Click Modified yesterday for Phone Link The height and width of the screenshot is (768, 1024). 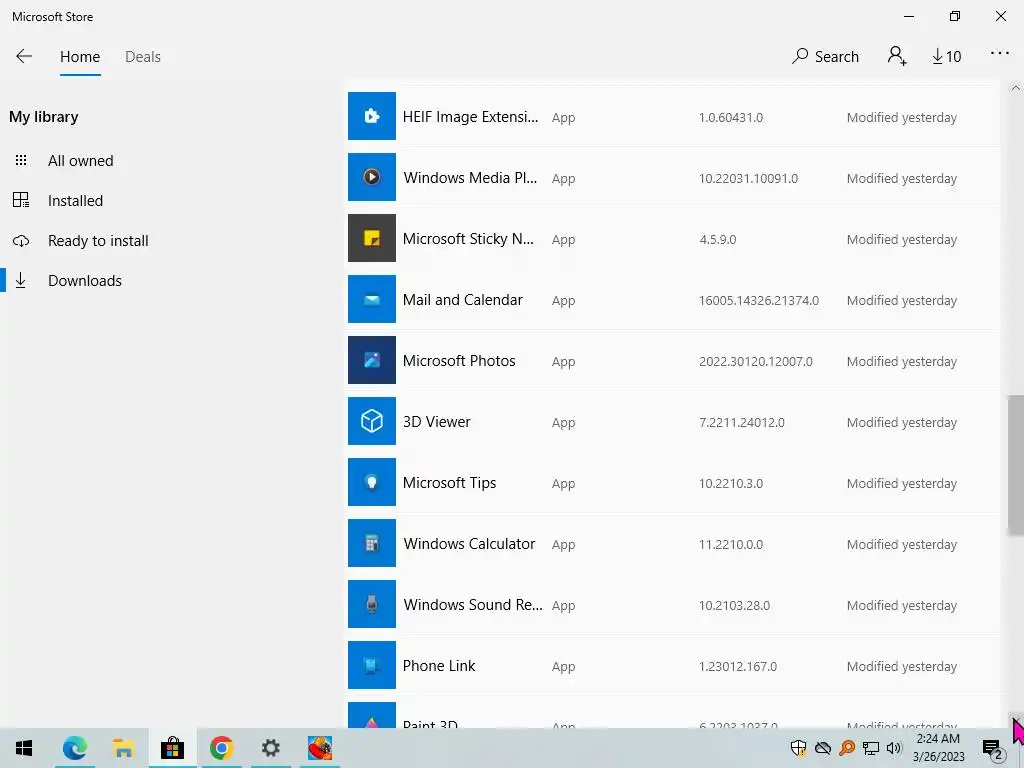point(902,667)
